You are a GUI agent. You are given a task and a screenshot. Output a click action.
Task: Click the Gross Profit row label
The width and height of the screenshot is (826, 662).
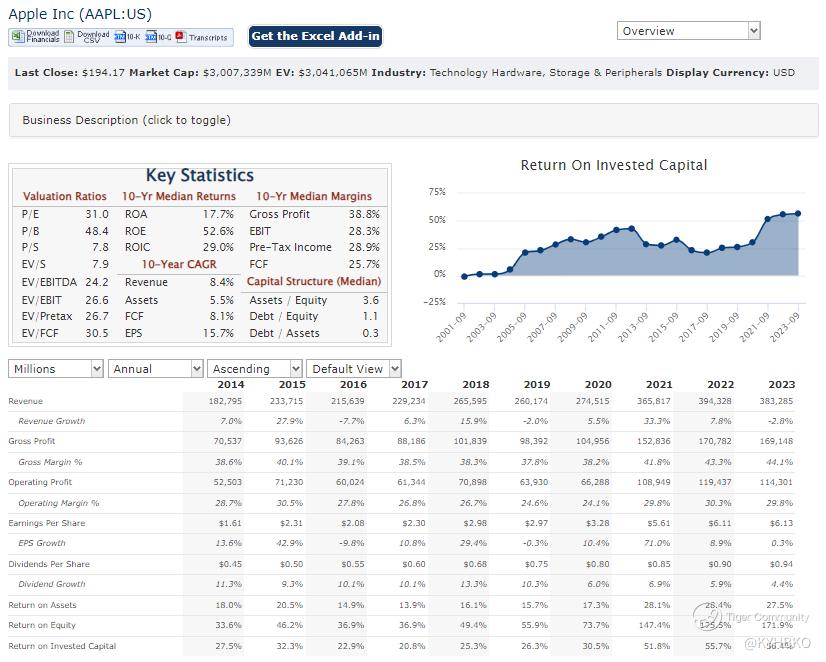point(32,441)
